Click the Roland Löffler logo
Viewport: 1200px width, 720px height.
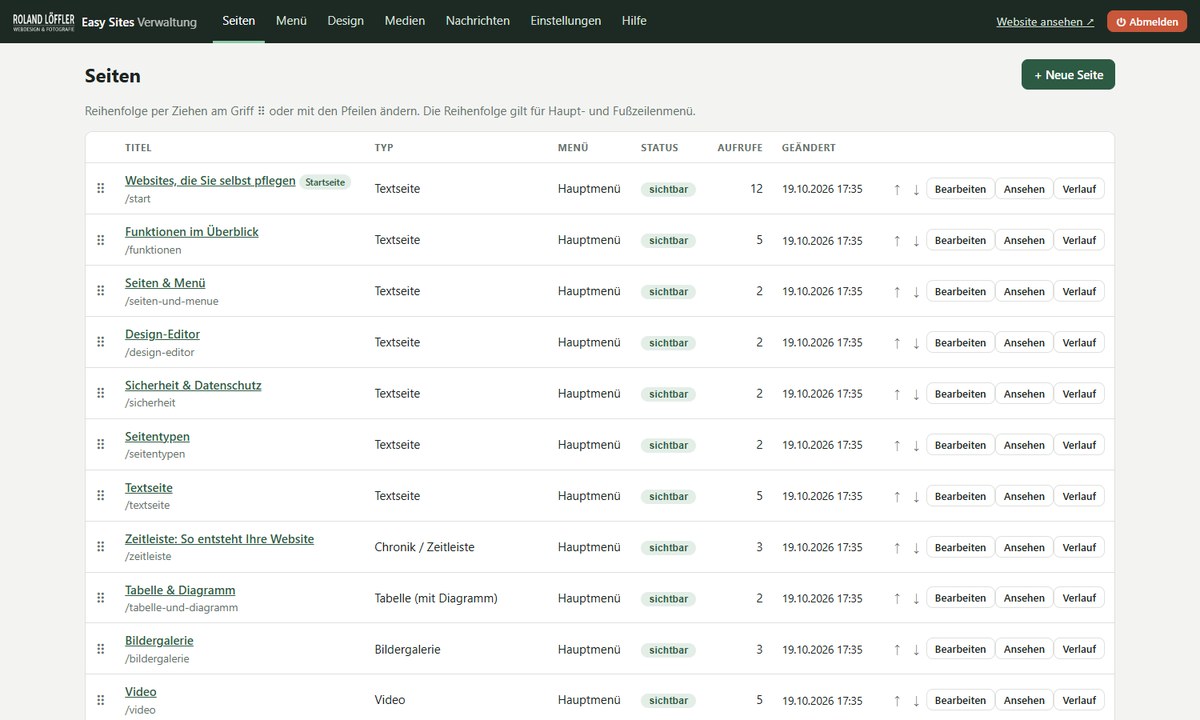[43, 21]
